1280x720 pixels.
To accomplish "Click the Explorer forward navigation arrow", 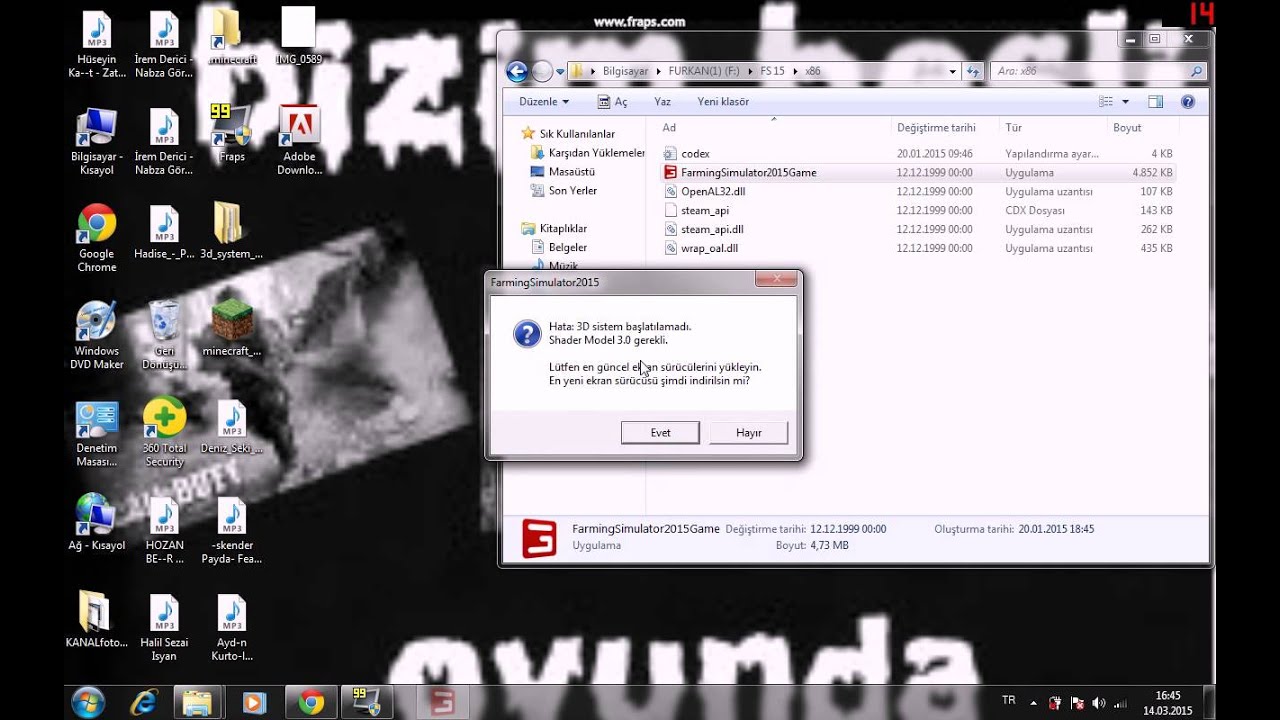I will pos(542,71).
